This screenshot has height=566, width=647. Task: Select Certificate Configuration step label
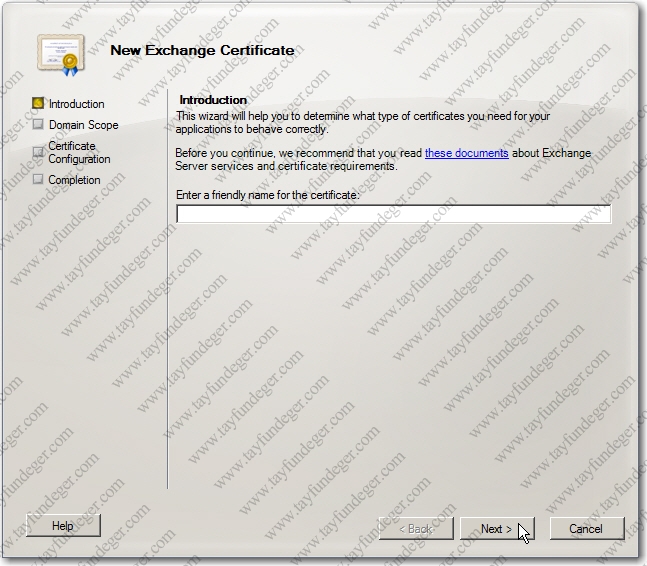[x=79, y=153]
